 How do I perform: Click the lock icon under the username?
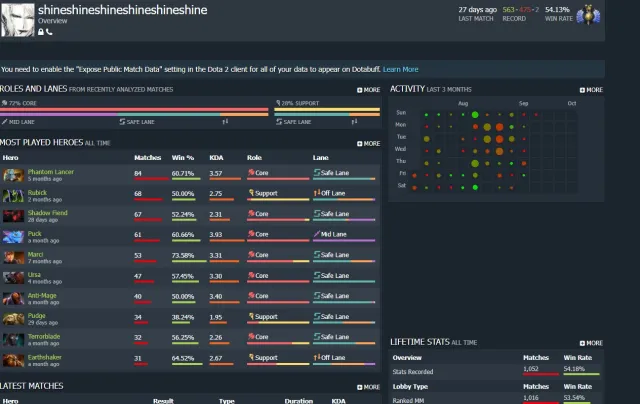click(41, 32)
